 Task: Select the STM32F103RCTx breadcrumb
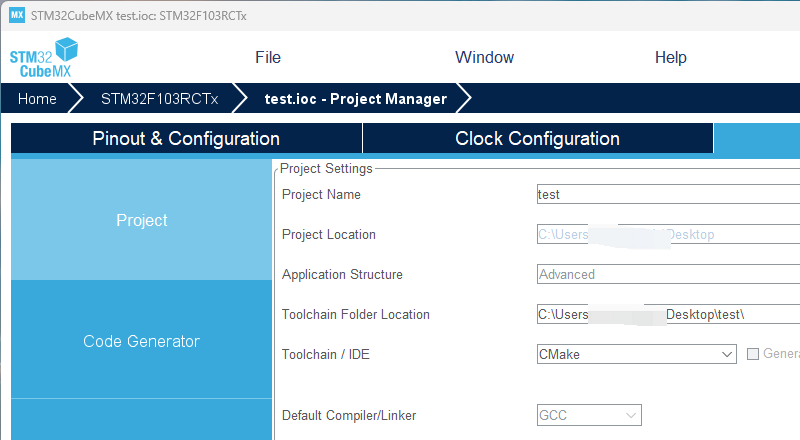(159, 99)
